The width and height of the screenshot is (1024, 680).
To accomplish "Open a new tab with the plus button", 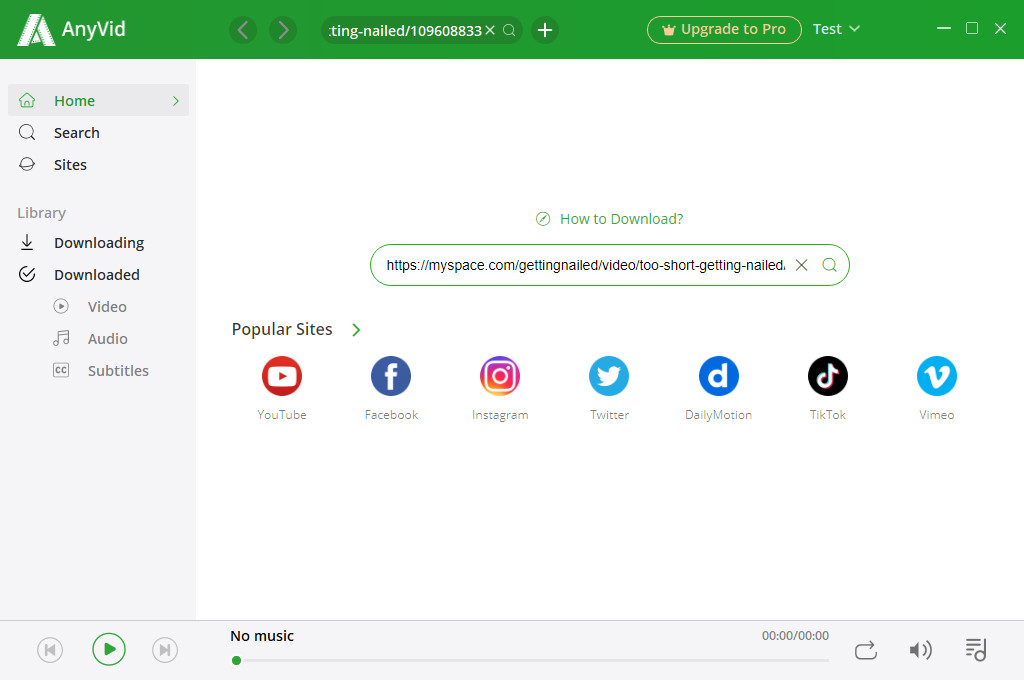I will [545, 30].
